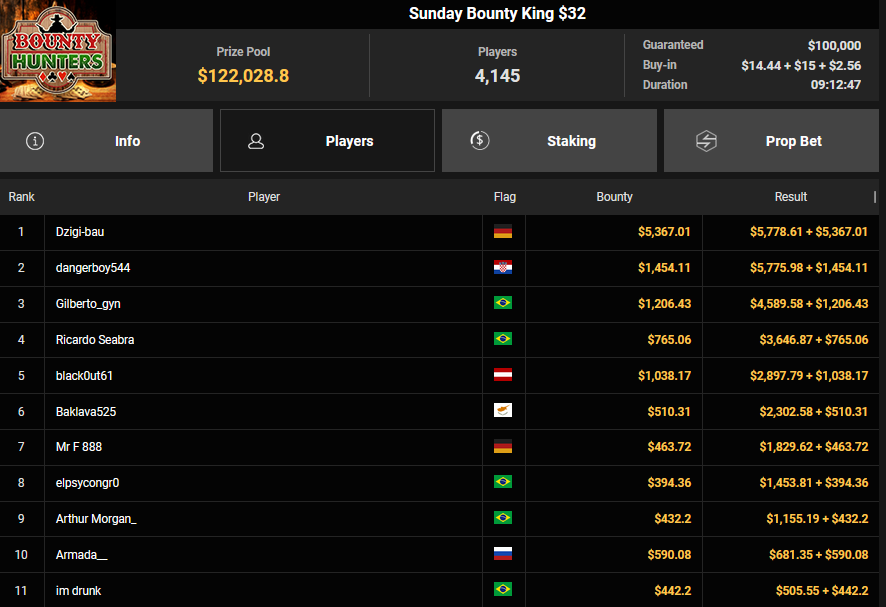Select player black0ut61 in the list

point(86,376)
